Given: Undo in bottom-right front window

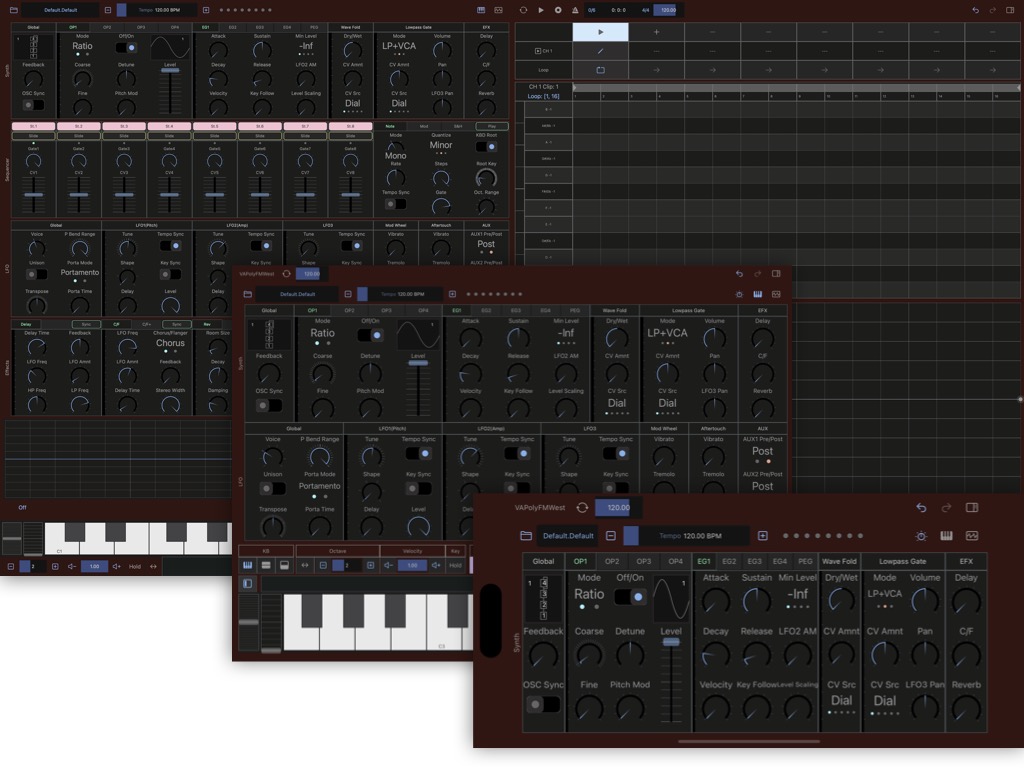Looking at the screenshot, I should tap(921, 507).
